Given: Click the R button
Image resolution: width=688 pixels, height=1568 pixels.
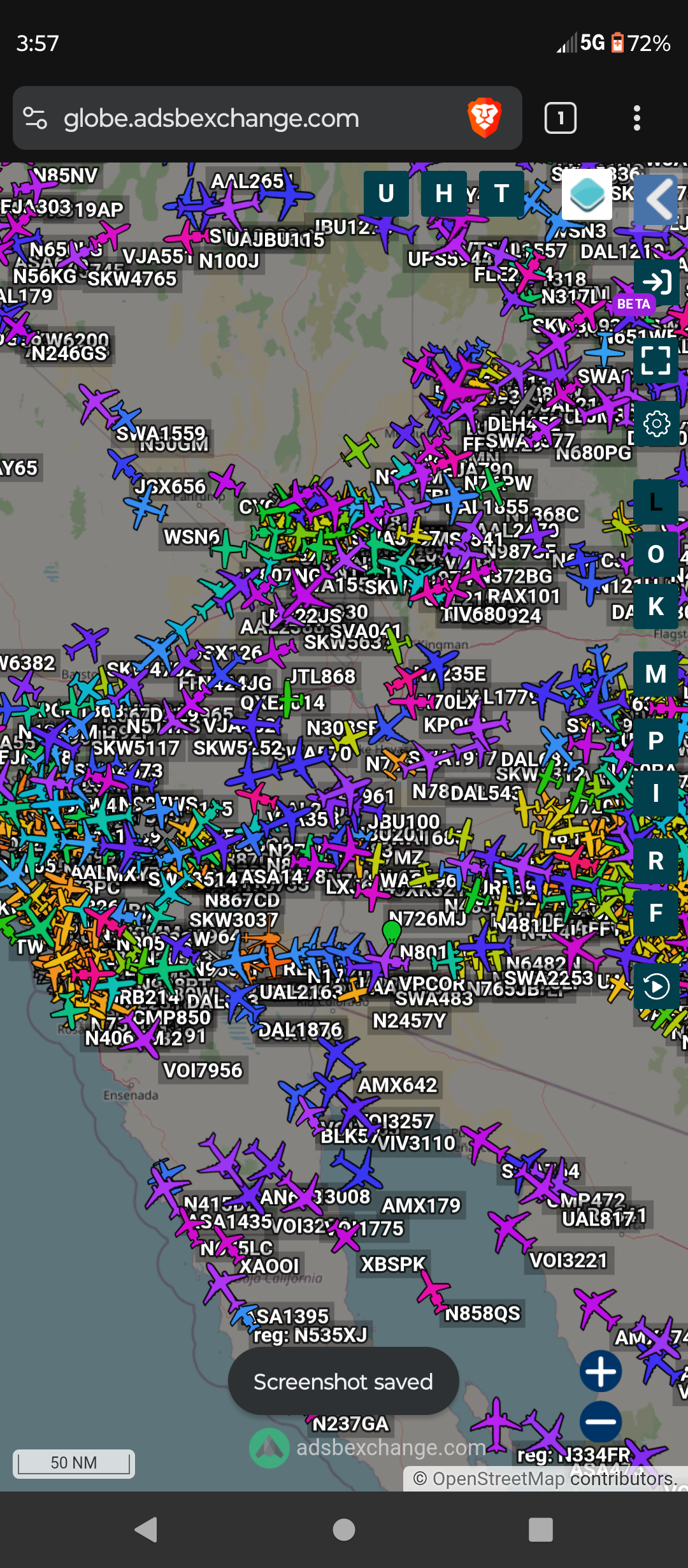Looking at the screenshot, I should 656,860.
